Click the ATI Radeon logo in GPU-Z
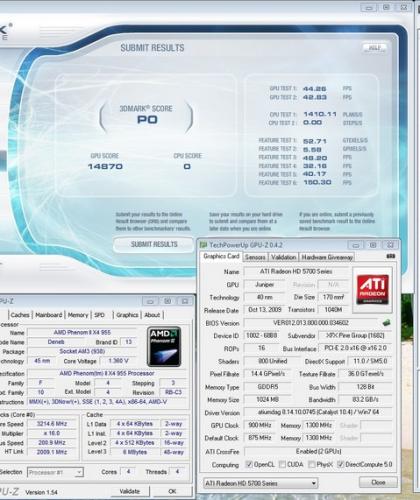The height and width of the screenshot is (500, 420). point(372,289)
